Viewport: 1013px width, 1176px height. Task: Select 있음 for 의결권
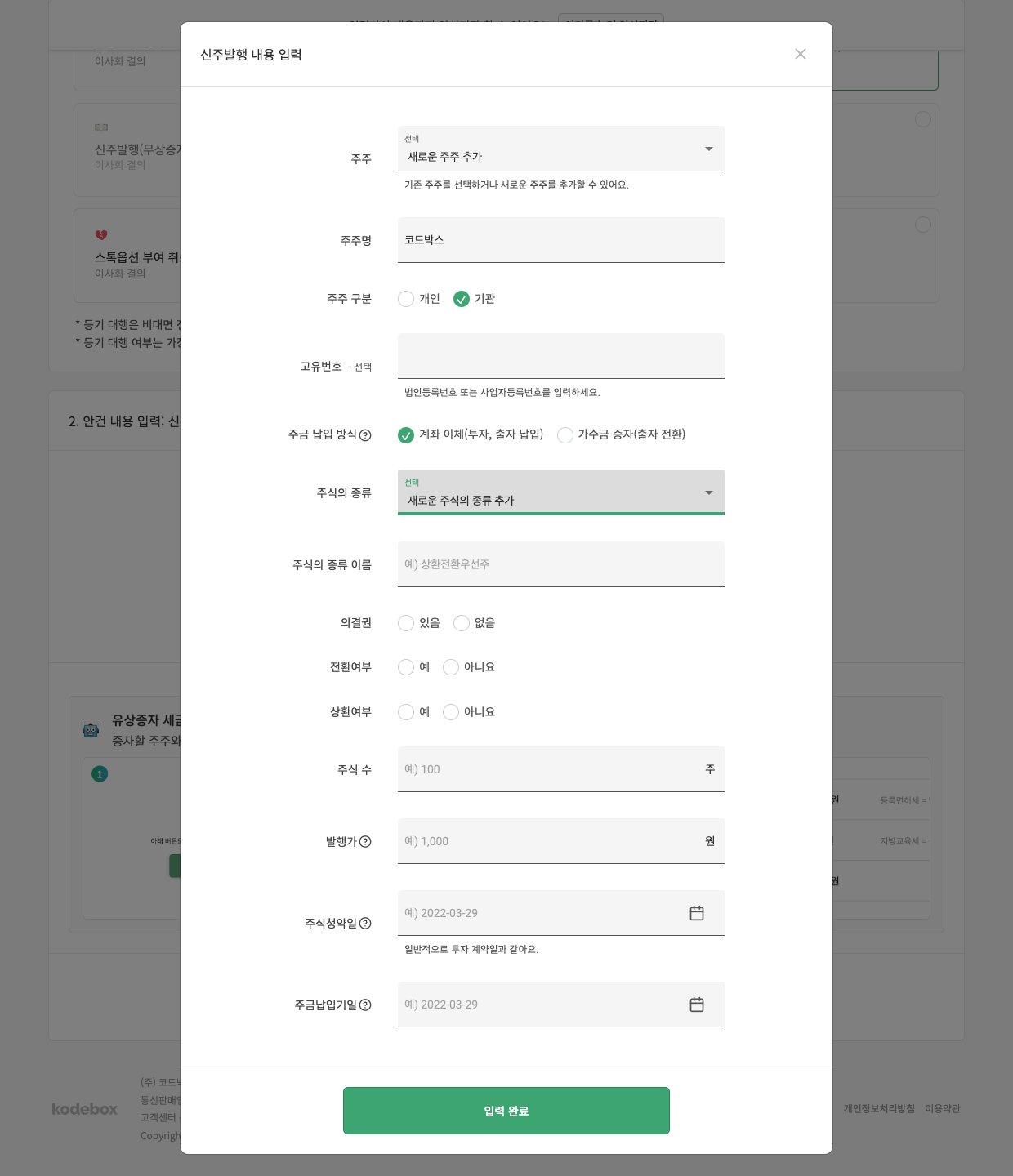tap(406, 623)
